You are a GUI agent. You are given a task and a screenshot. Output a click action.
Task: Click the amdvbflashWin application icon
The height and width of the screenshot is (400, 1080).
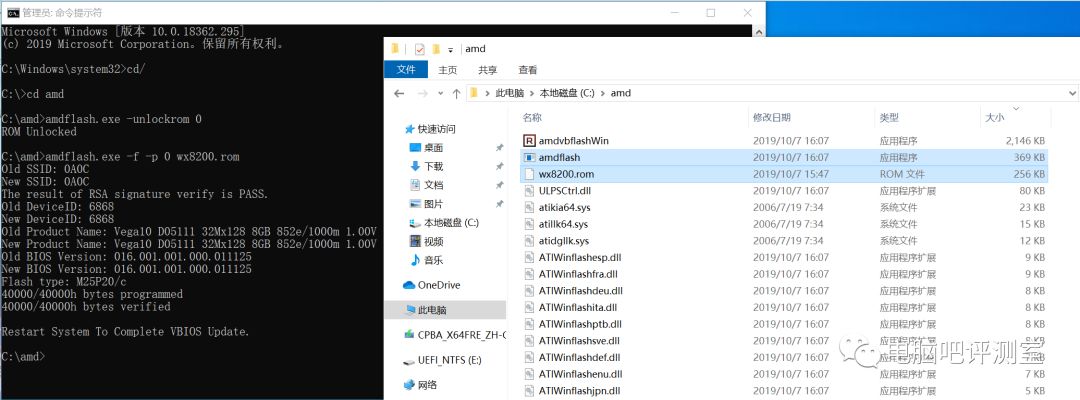pos(529,140)
